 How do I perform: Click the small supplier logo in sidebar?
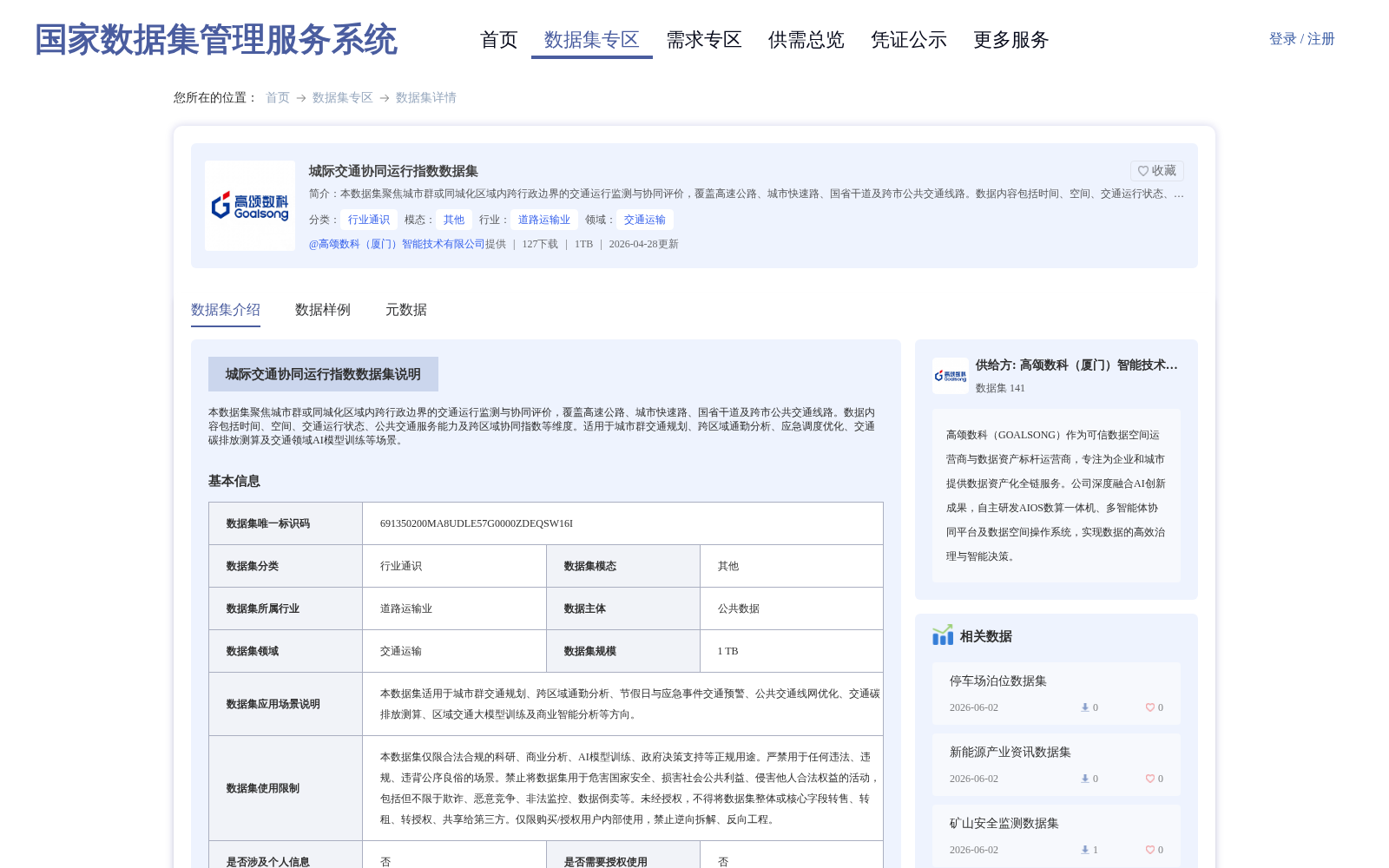click(951, 376)
